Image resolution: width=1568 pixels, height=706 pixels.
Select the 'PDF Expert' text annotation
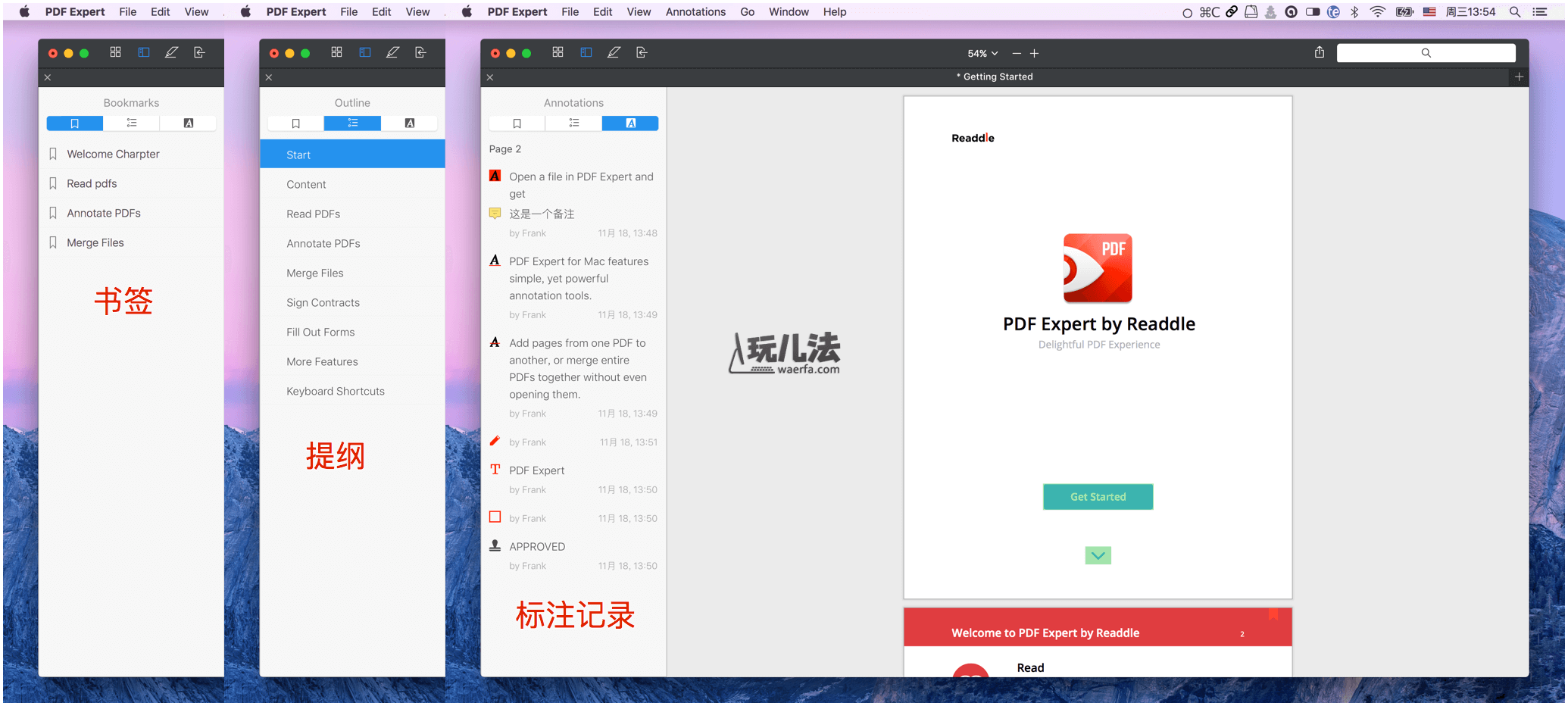tap(573, 480)
